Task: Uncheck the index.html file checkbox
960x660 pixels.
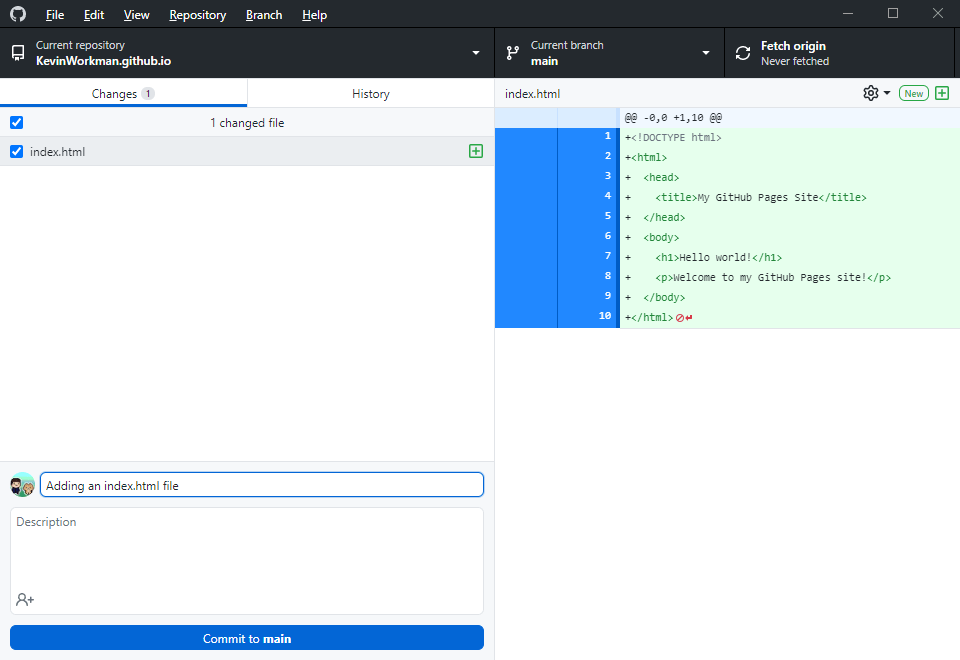Action: (16, 151)
